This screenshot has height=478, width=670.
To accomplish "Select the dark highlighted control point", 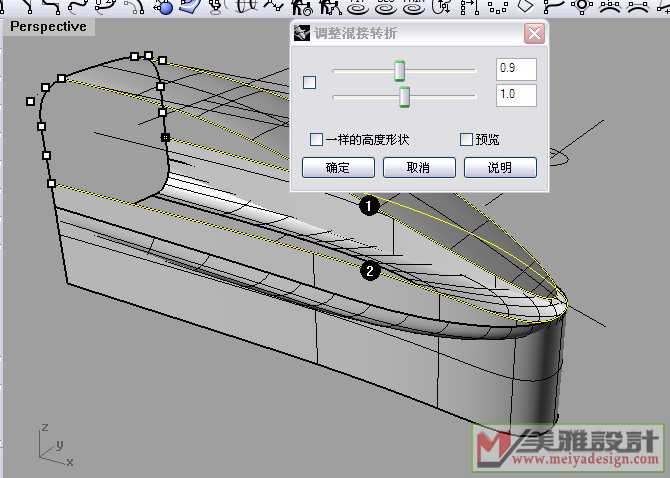I will pyautogui.click(x=165, y=138).
